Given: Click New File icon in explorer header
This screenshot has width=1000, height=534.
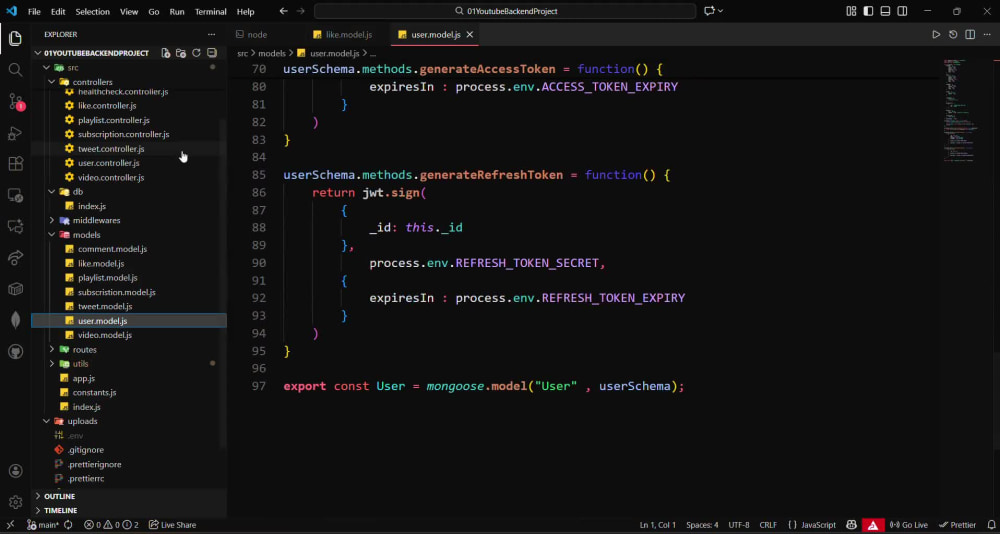Looking at the screenshot, I should pyautogui.click(x=165, y=53).
